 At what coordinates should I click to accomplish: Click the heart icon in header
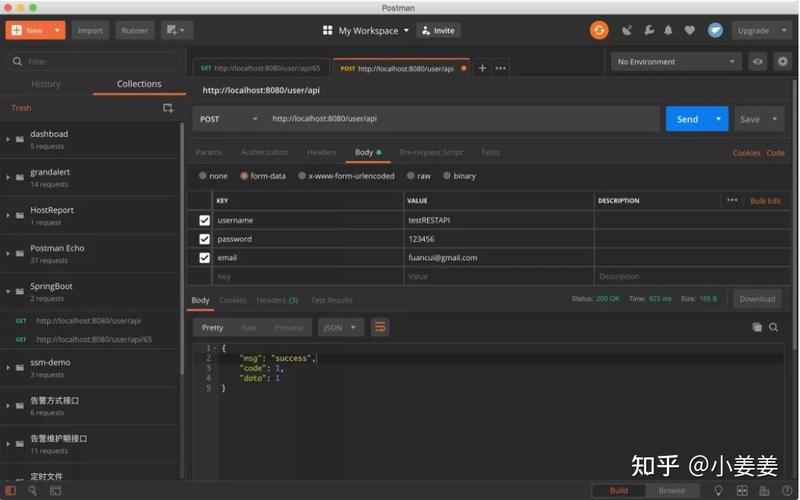689,31
